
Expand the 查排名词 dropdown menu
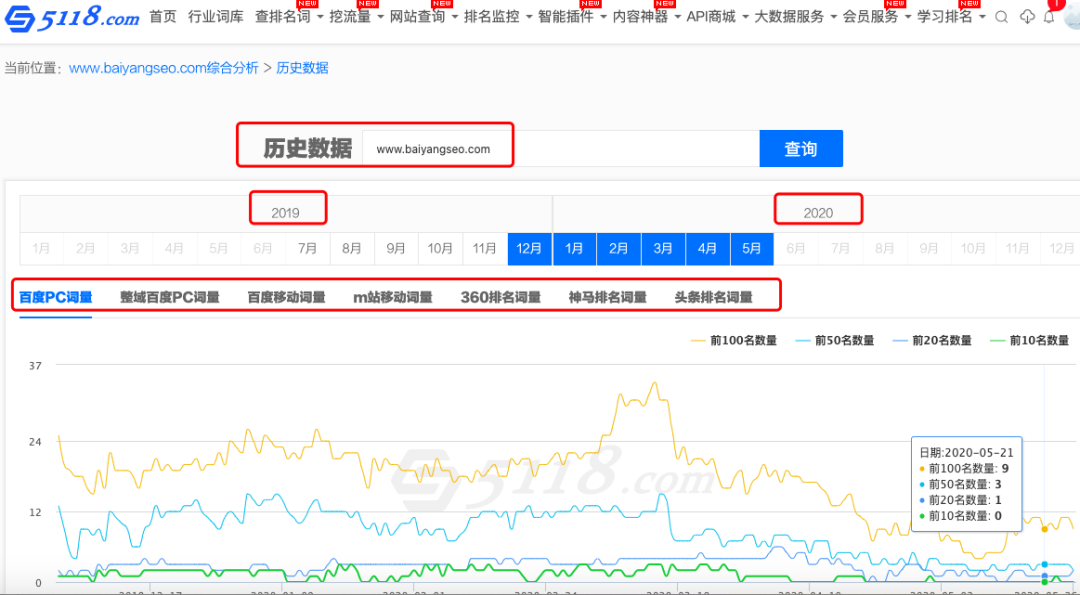click(x=289, y=17)
